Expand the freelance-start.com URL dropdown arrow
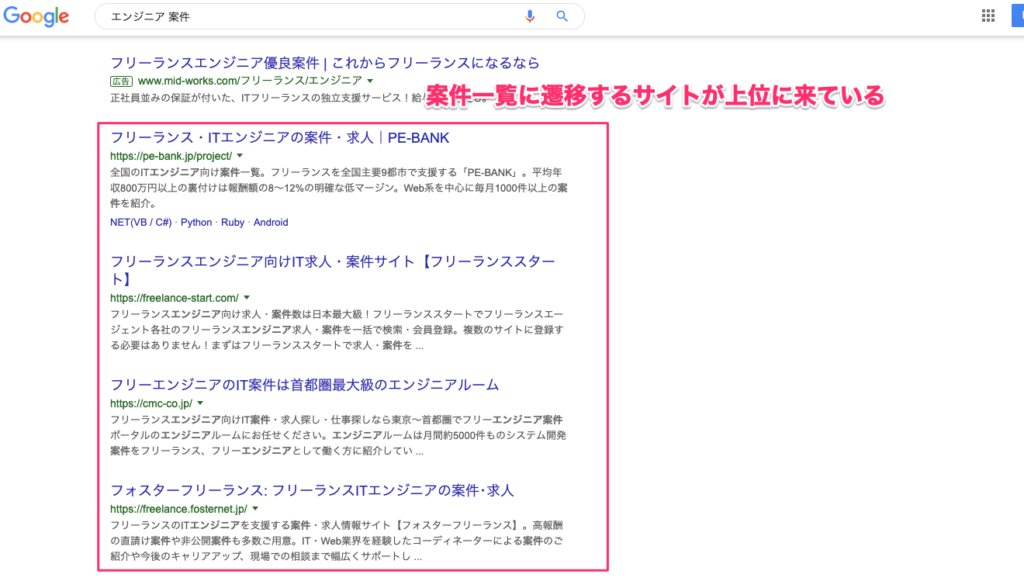The height and width of the screenshot is (581, 1024). 247,298
